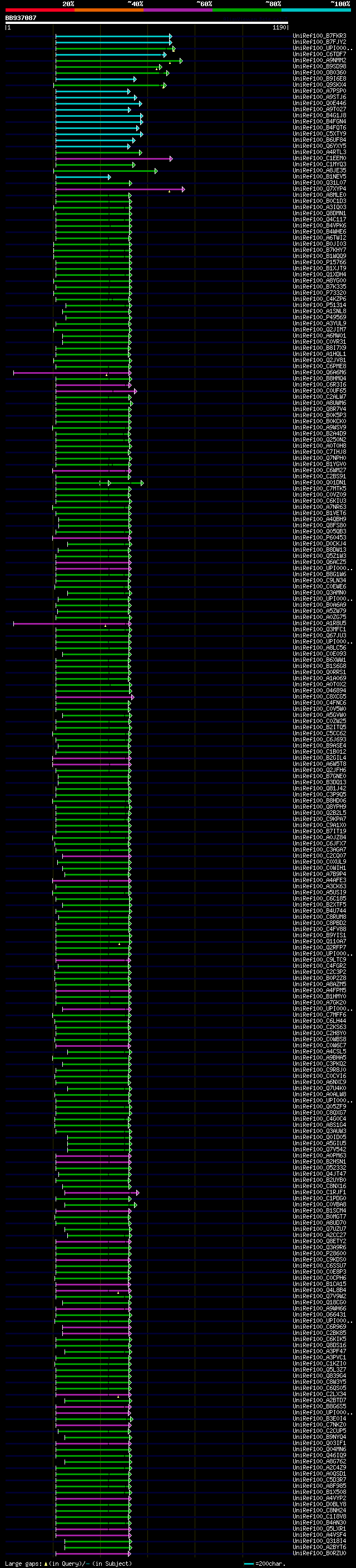
Task: Select label UniRef100_Q01DN1
Action: (319, 482)
